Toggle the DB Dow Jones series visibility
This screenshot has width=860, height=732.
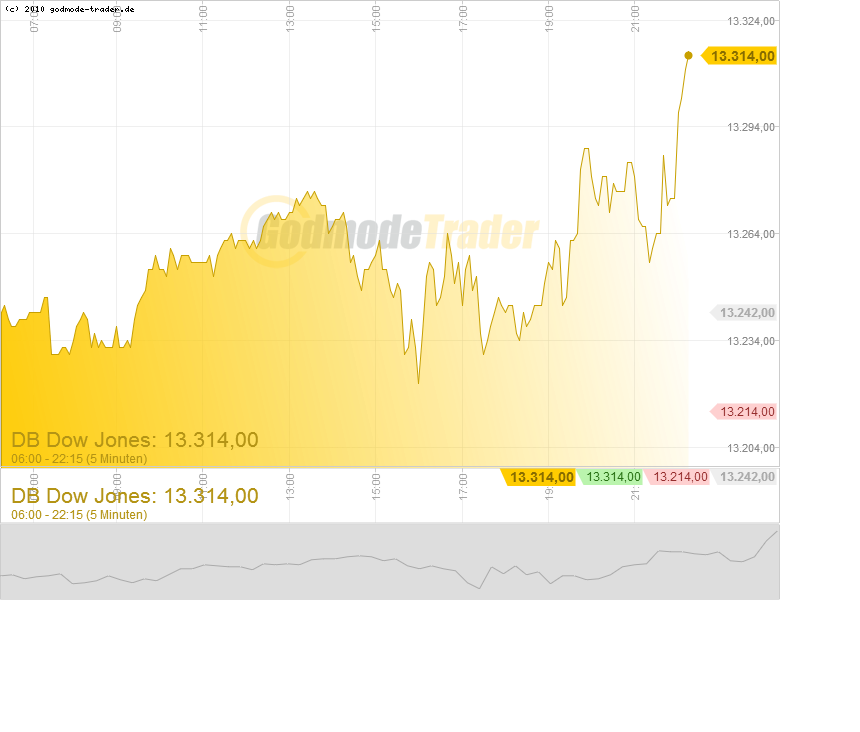(132, 495)
